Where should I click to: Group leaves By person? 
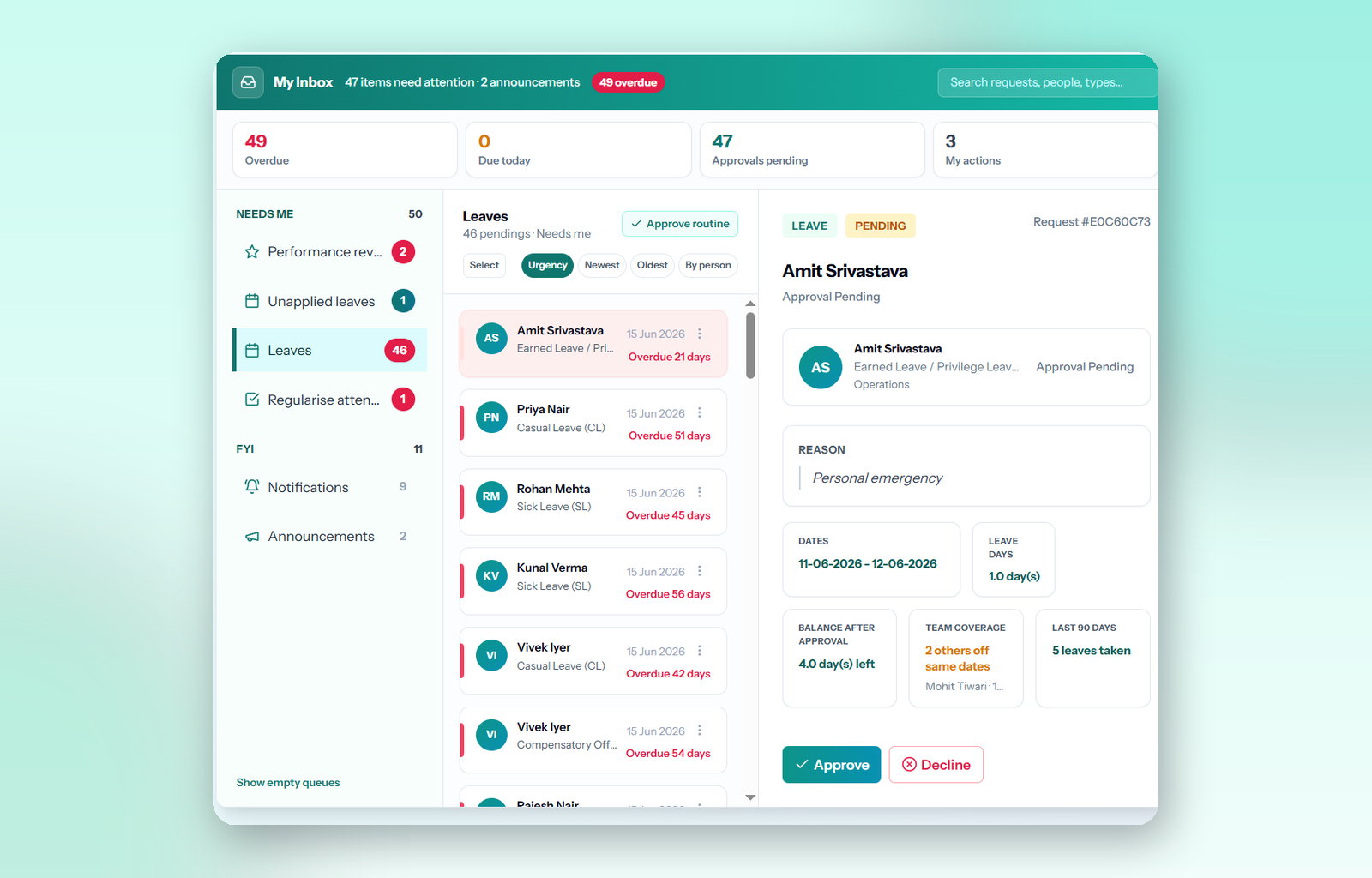(707, 265)
